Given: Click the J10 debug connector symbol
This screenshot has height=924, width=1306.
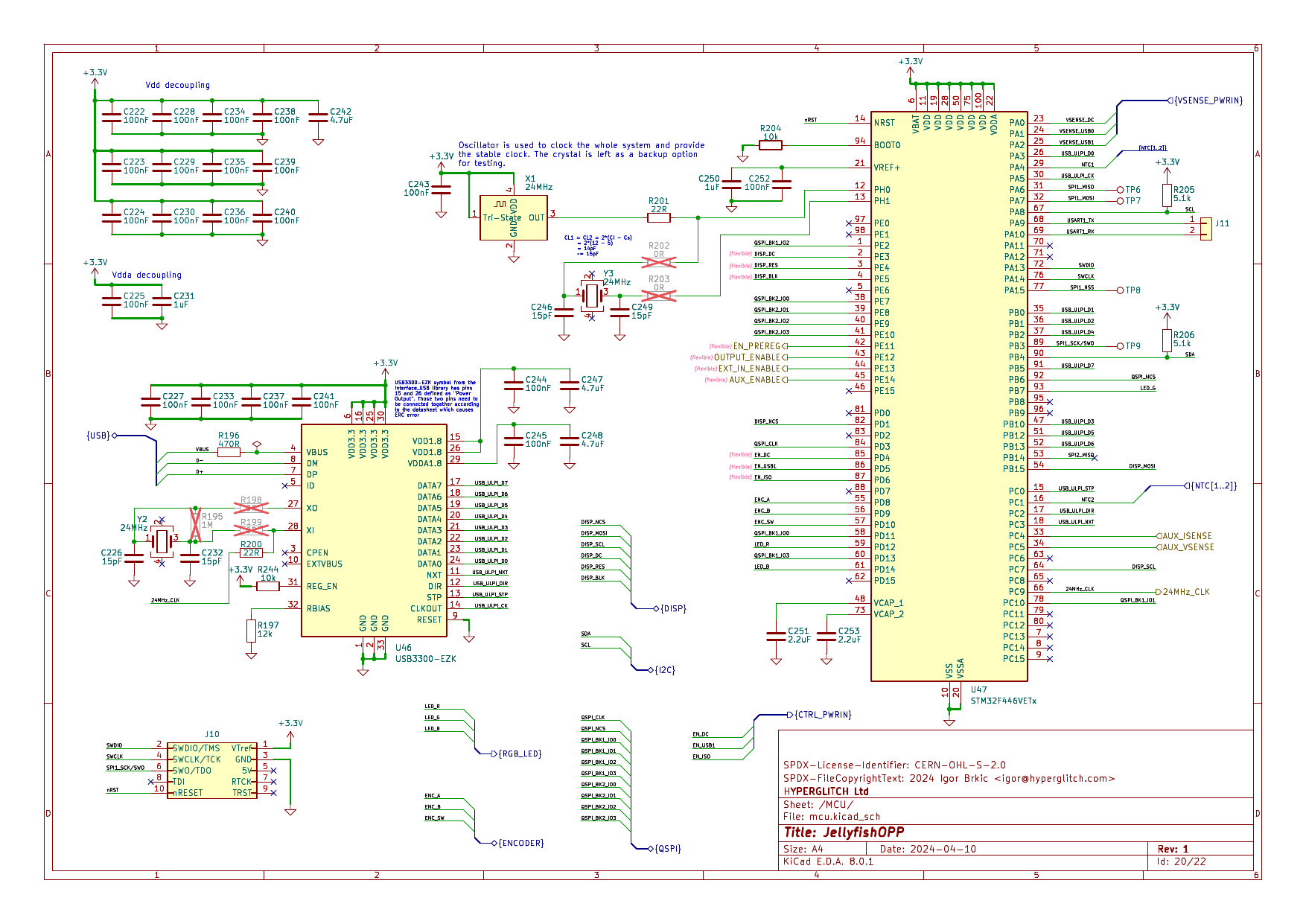Looking at the screenshot, I should (212, 771).
